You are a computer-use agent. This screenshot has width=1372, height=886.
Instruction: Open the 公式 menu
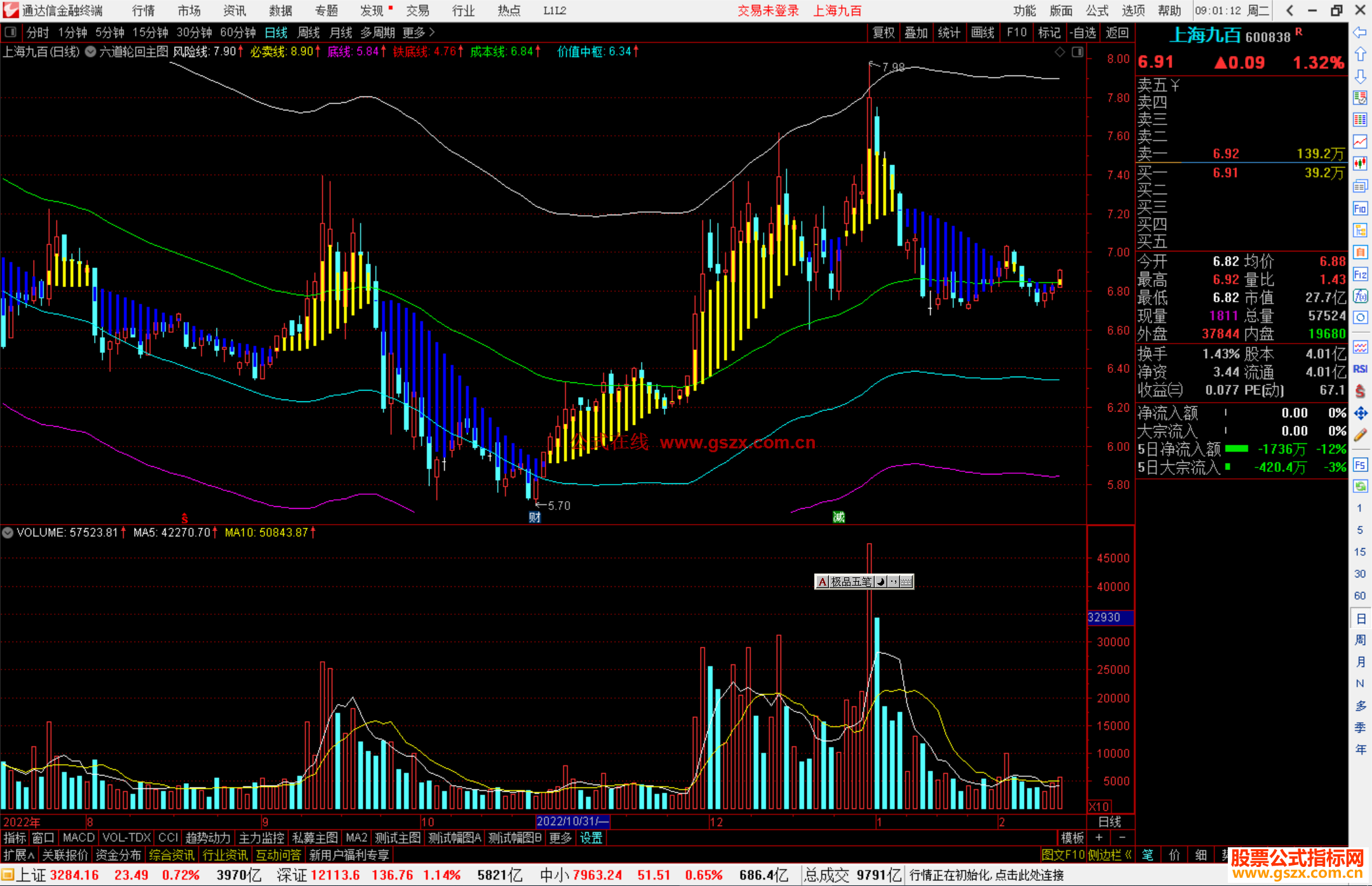pyautogui.click(x=1097, y=11)
